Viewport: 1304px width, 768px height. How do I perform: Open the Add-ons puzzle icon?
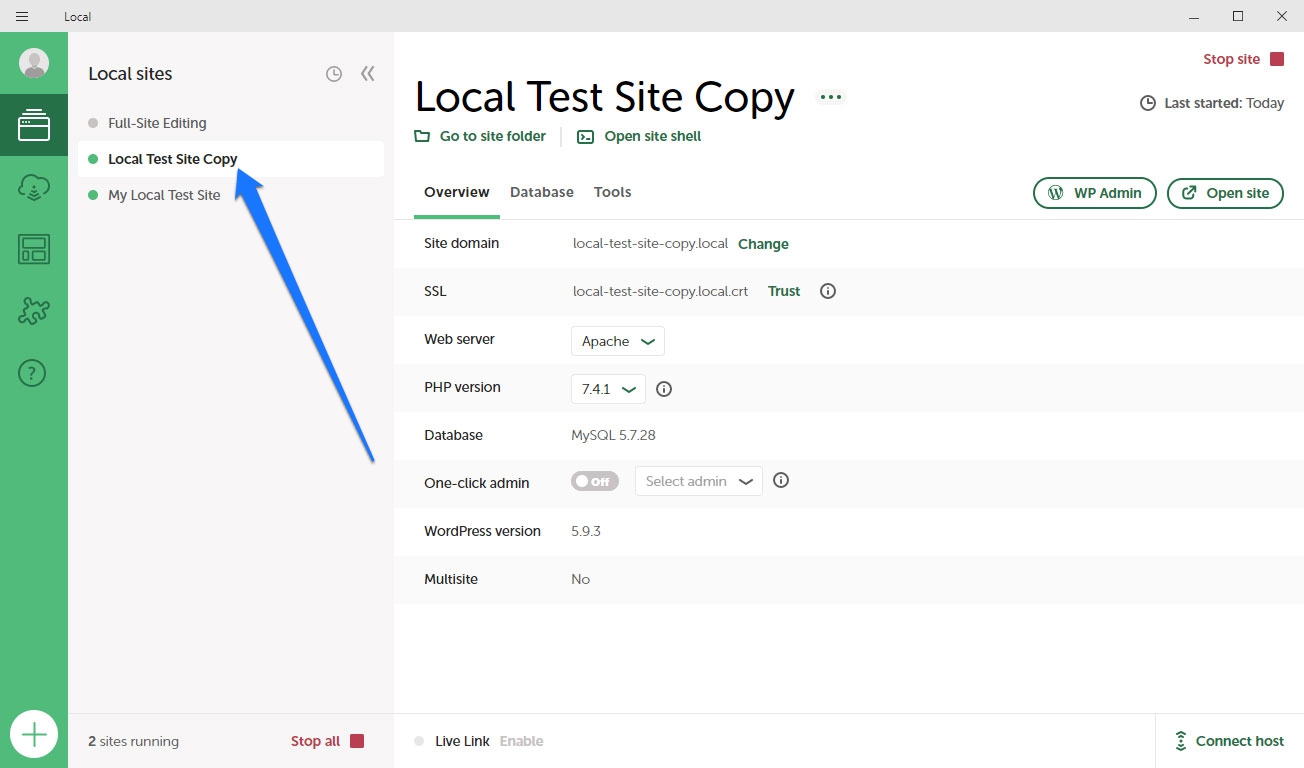[34, 311]
